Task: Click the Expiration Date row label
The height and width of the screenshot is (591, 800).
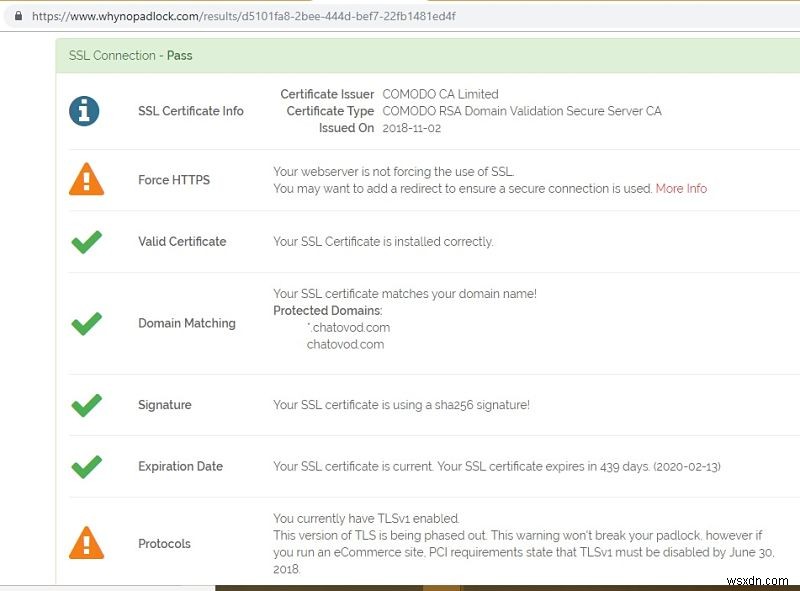Action: click(180, 466)
